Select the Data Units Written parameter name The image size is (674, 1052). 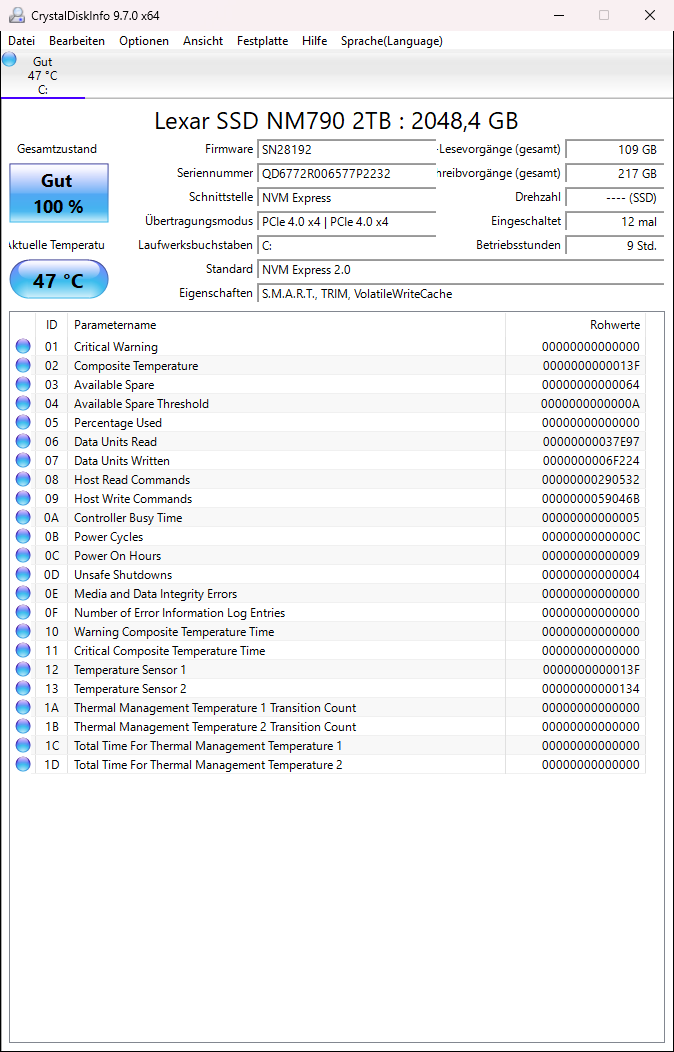pos(122,461)
